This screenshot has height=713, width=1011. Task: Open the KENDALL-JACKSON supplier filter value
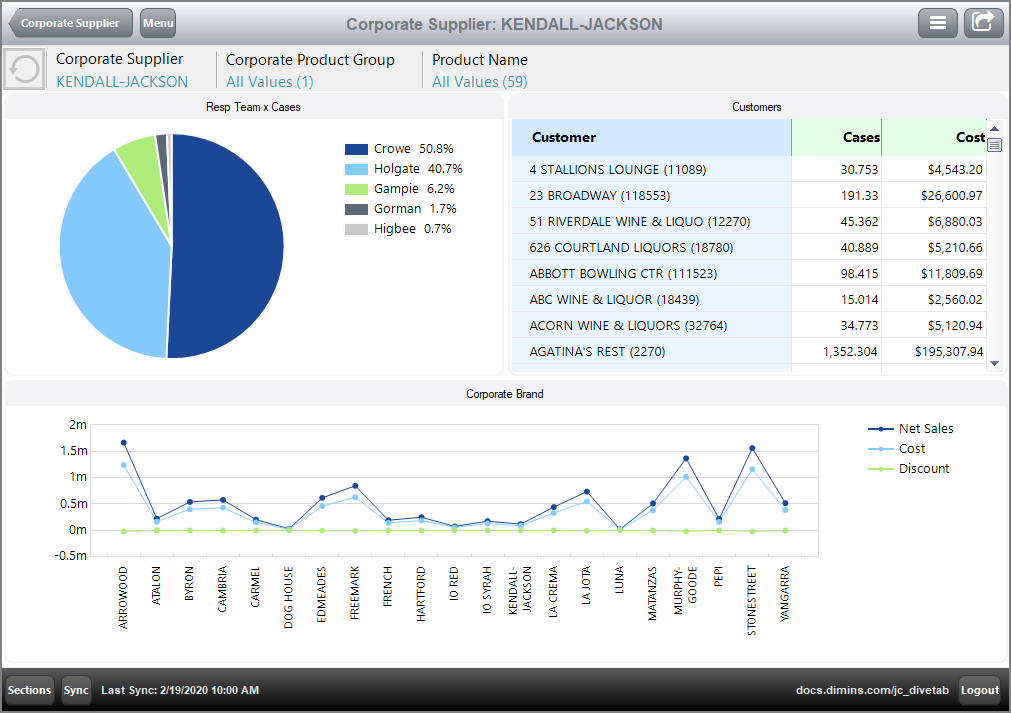click(121, 82)
